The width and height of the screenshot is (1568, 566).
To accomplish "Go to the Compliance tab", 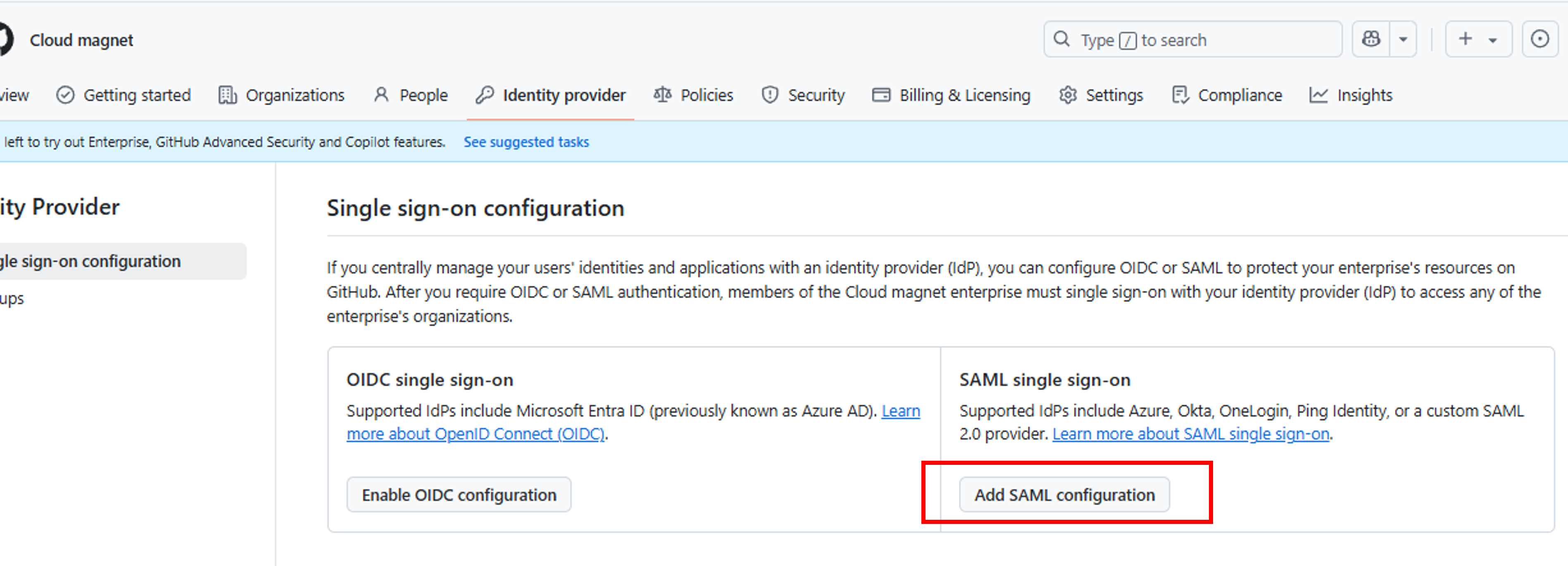I will [1227, 95].
